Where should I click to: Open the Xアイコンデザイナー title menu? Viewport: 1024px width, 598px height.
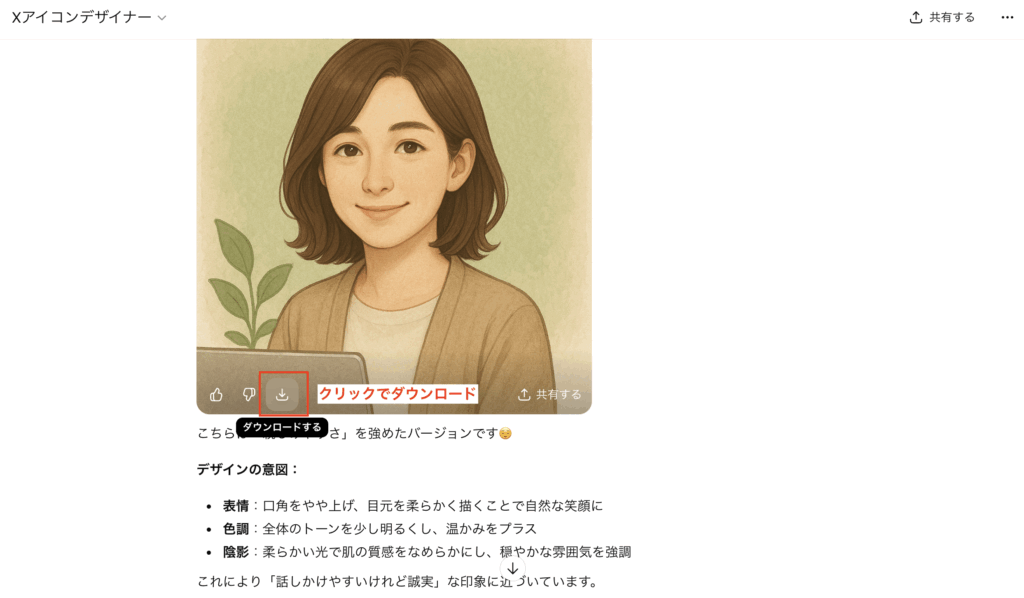82,18
